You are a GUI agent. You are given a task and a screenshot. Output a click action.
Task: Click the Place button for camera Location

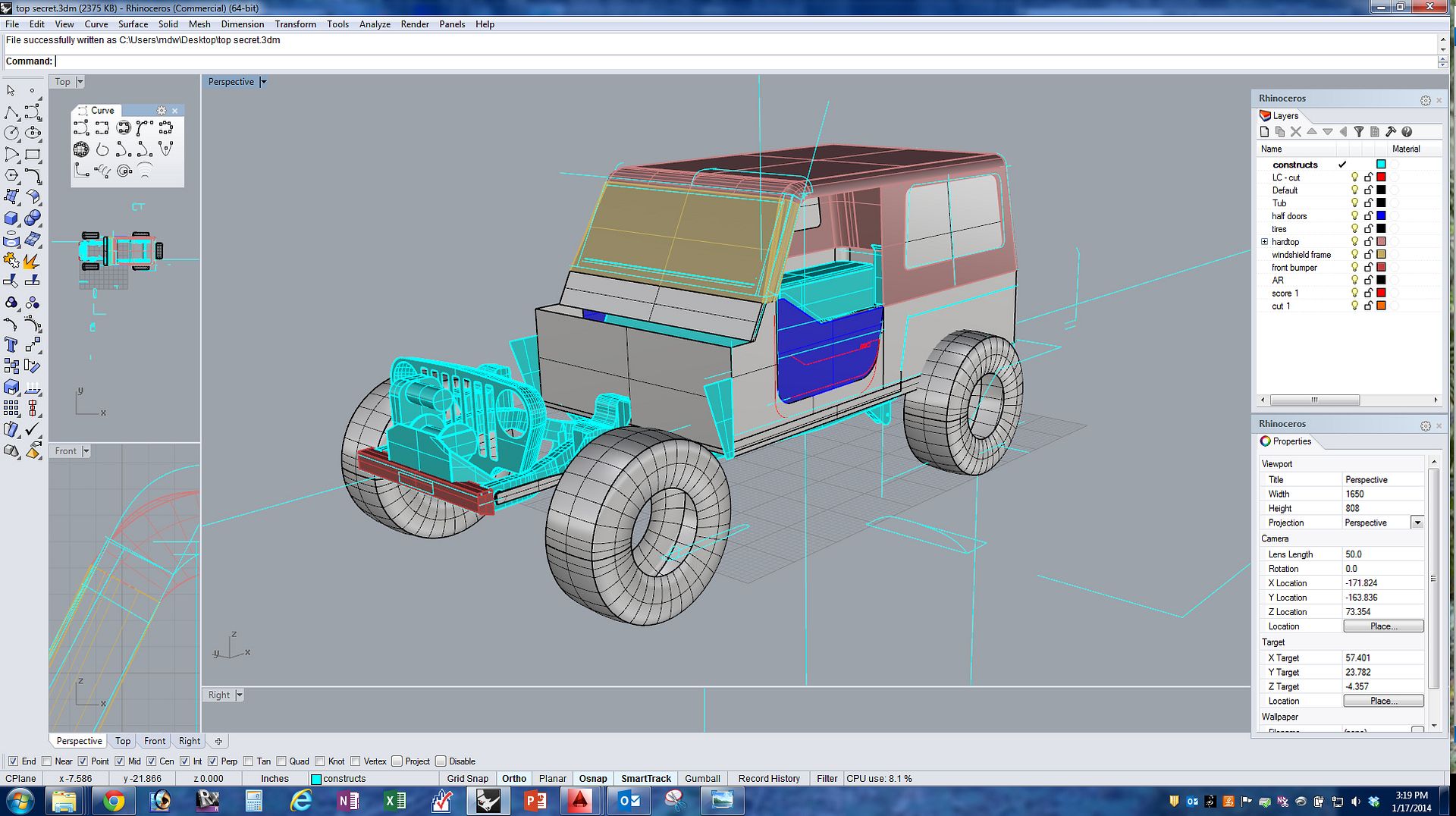point(1383,626)
